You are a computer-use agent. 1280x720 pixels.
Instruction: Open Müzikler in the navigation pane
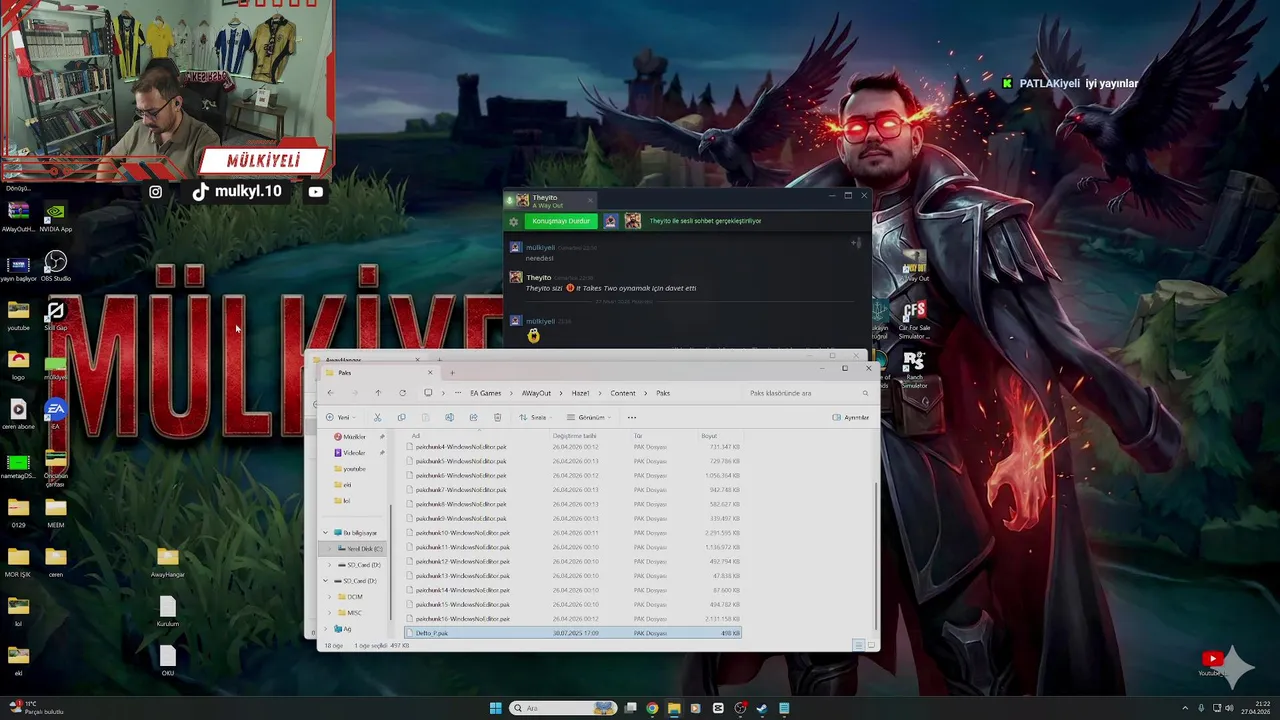[x=355, y=437]
